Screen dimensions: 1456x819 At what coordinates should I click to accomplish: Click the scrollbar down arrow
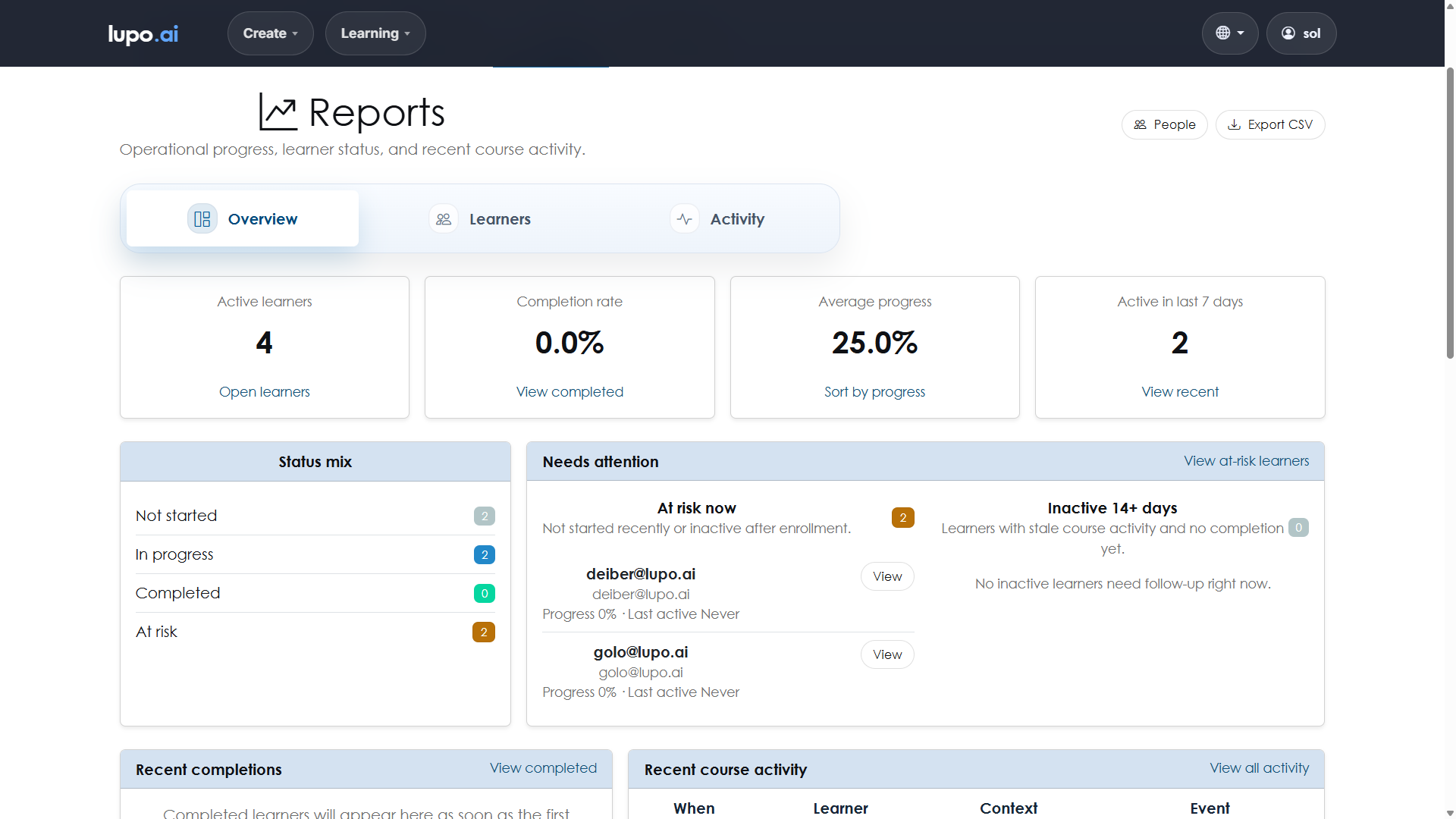point(1450,813)
